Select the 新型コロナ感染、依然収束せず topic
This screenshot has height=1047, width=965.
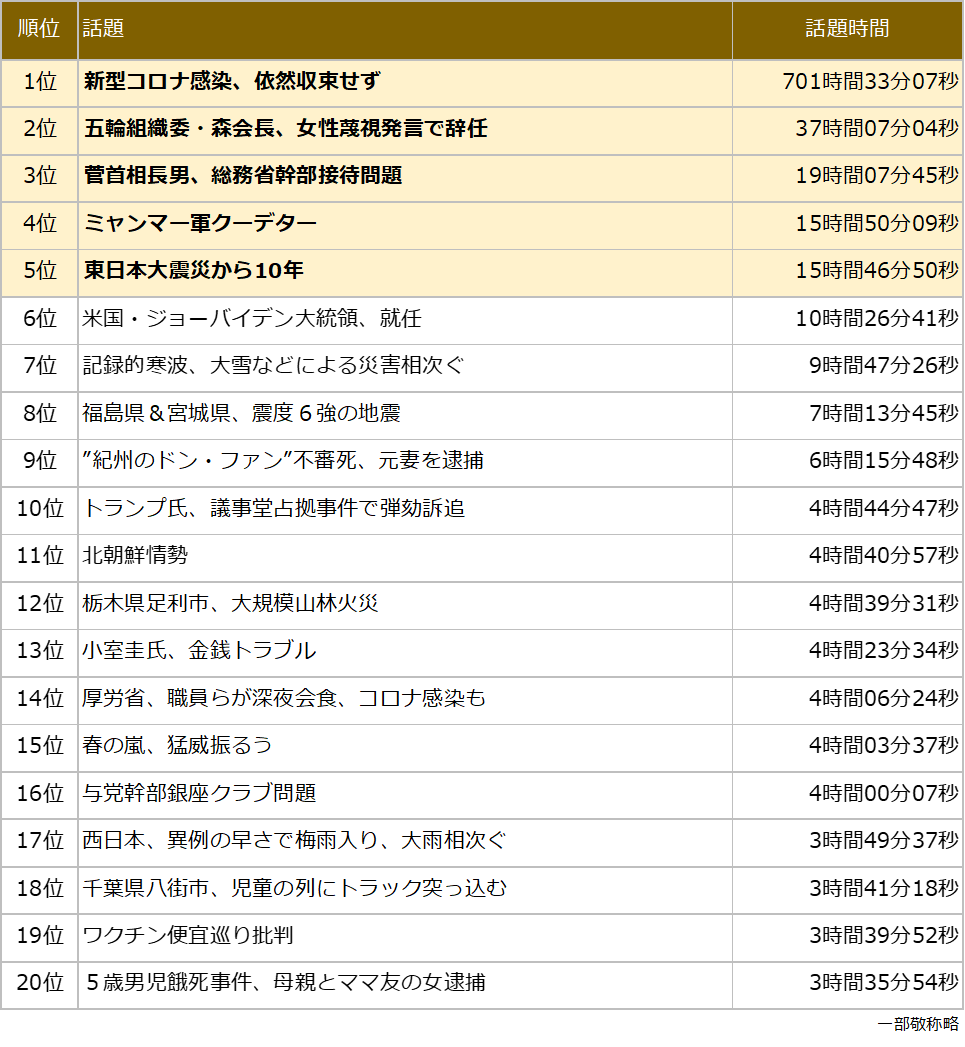[x=232, y=81]
